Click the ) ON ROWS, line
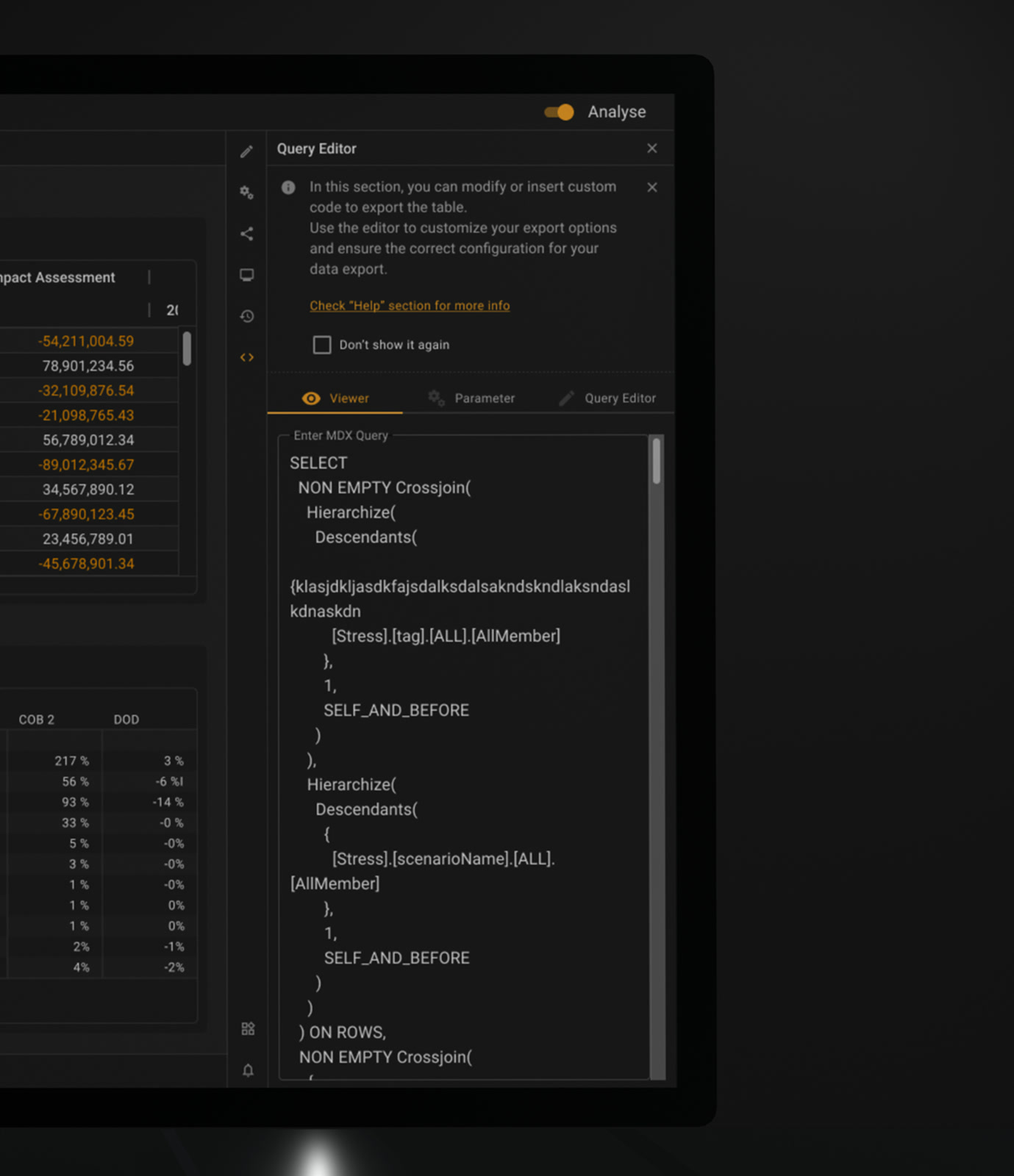Screen dimensions: 1014x1176 coord(343,1032)
